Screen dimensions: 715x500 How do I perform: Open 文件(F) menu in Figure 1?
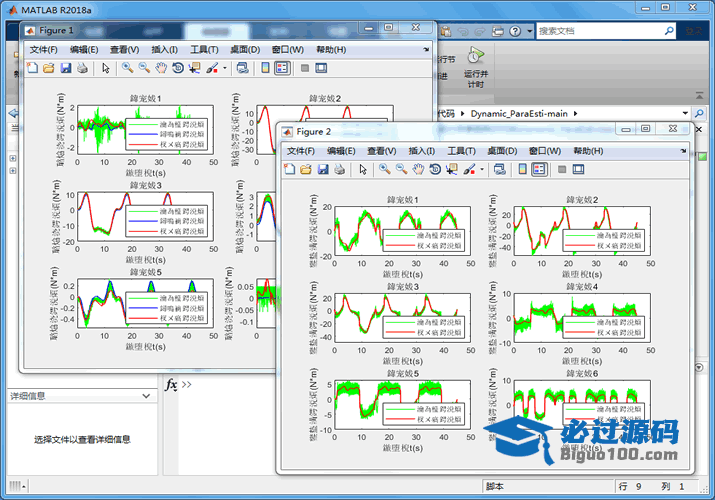click(x=44, y=50)
